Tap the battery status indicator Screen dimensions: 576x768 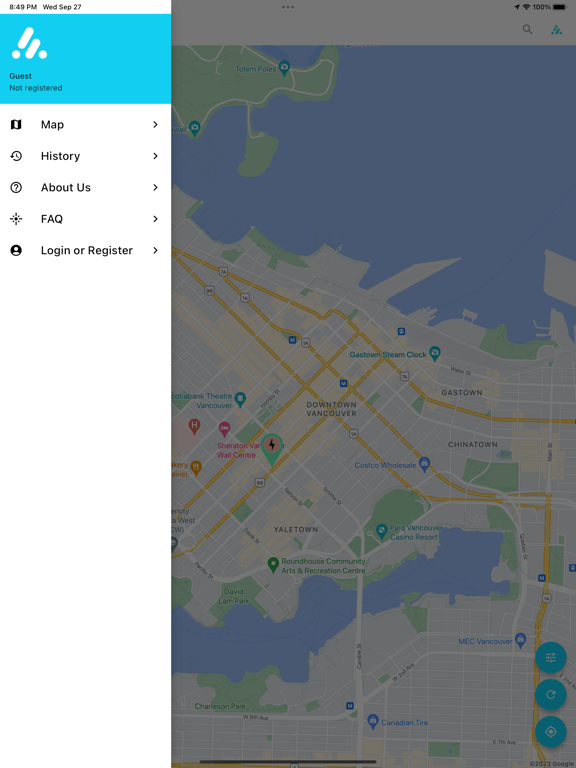560,7
